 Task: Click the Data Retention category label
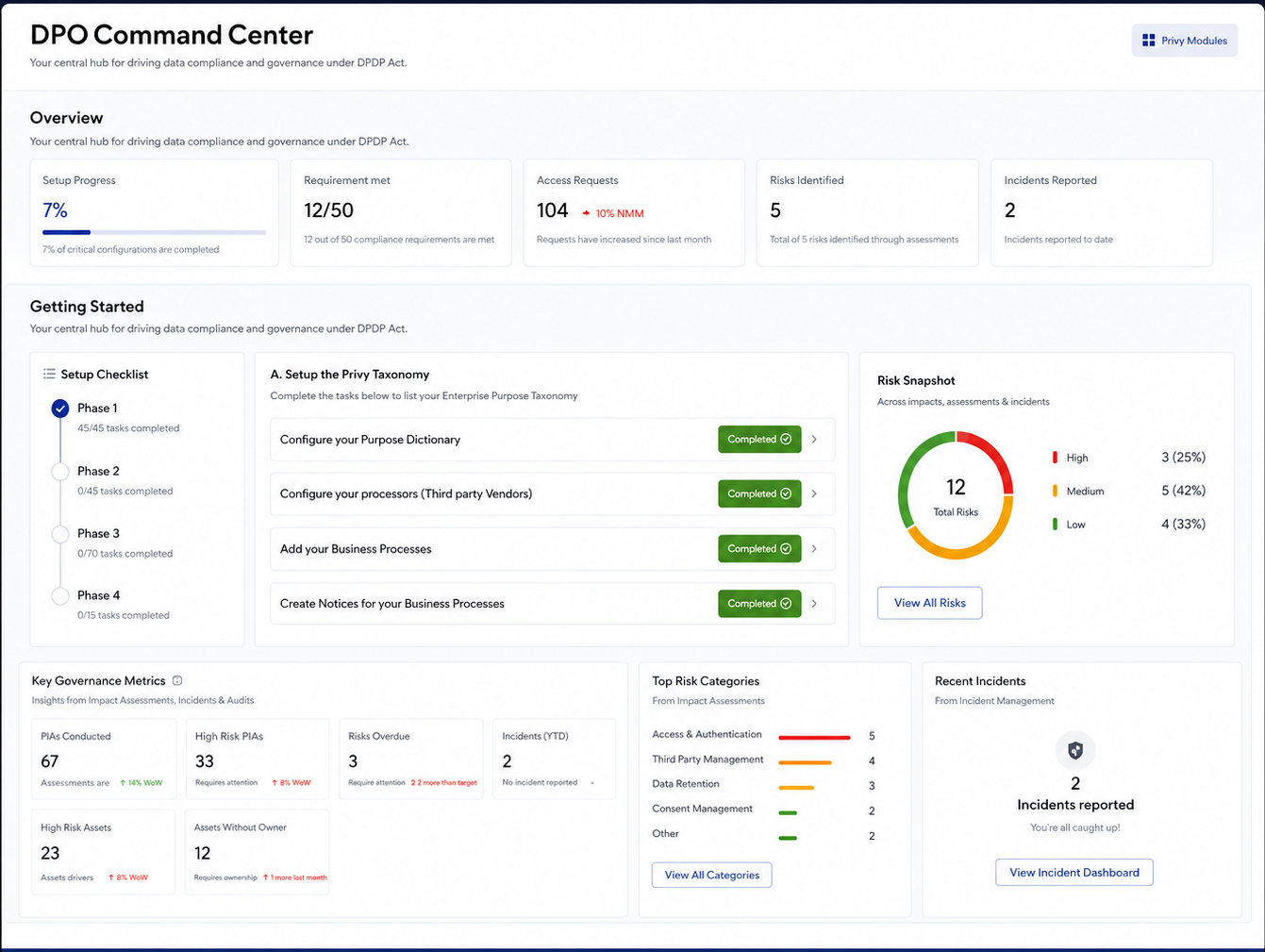tap(686, 784)
